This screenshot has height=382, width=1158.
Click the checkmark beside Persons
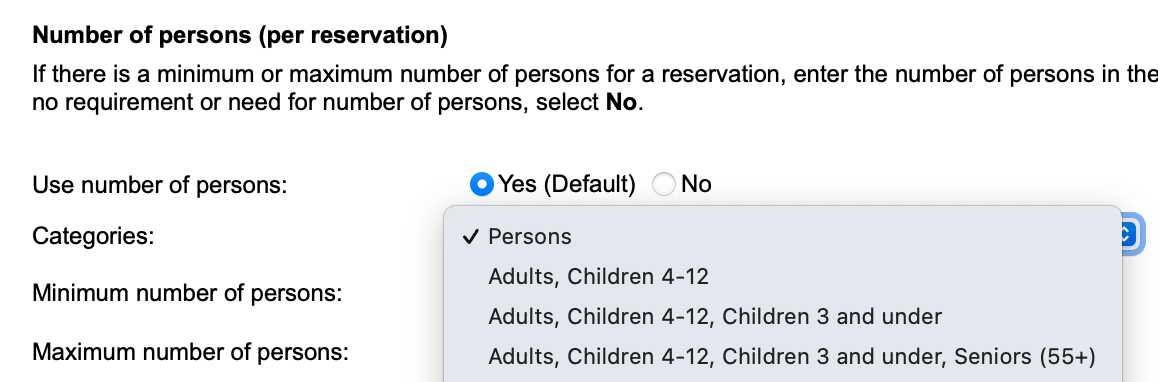(469, 236)
